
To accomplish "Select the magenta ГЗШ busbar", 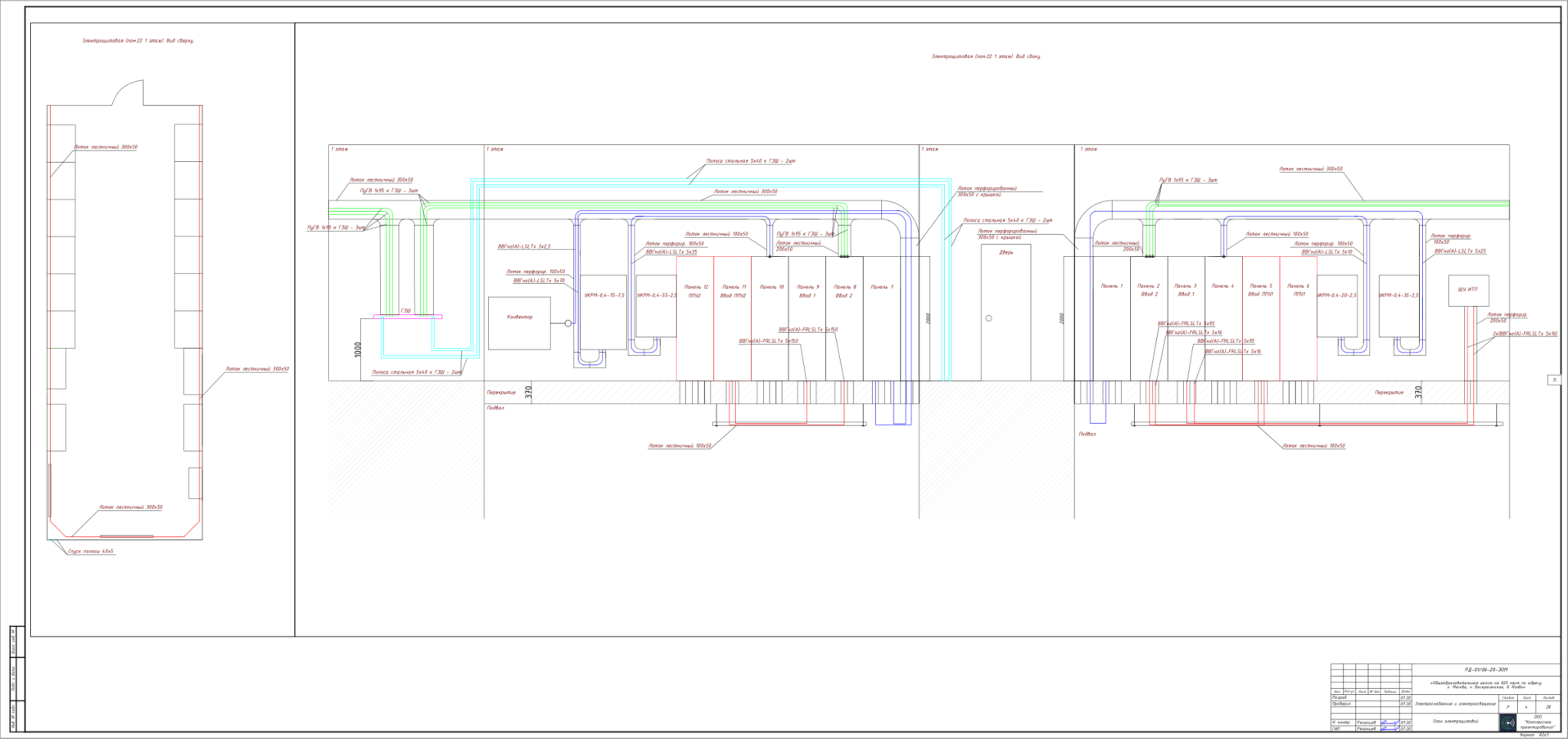I will pyautogui.click(x=408, y=317).
